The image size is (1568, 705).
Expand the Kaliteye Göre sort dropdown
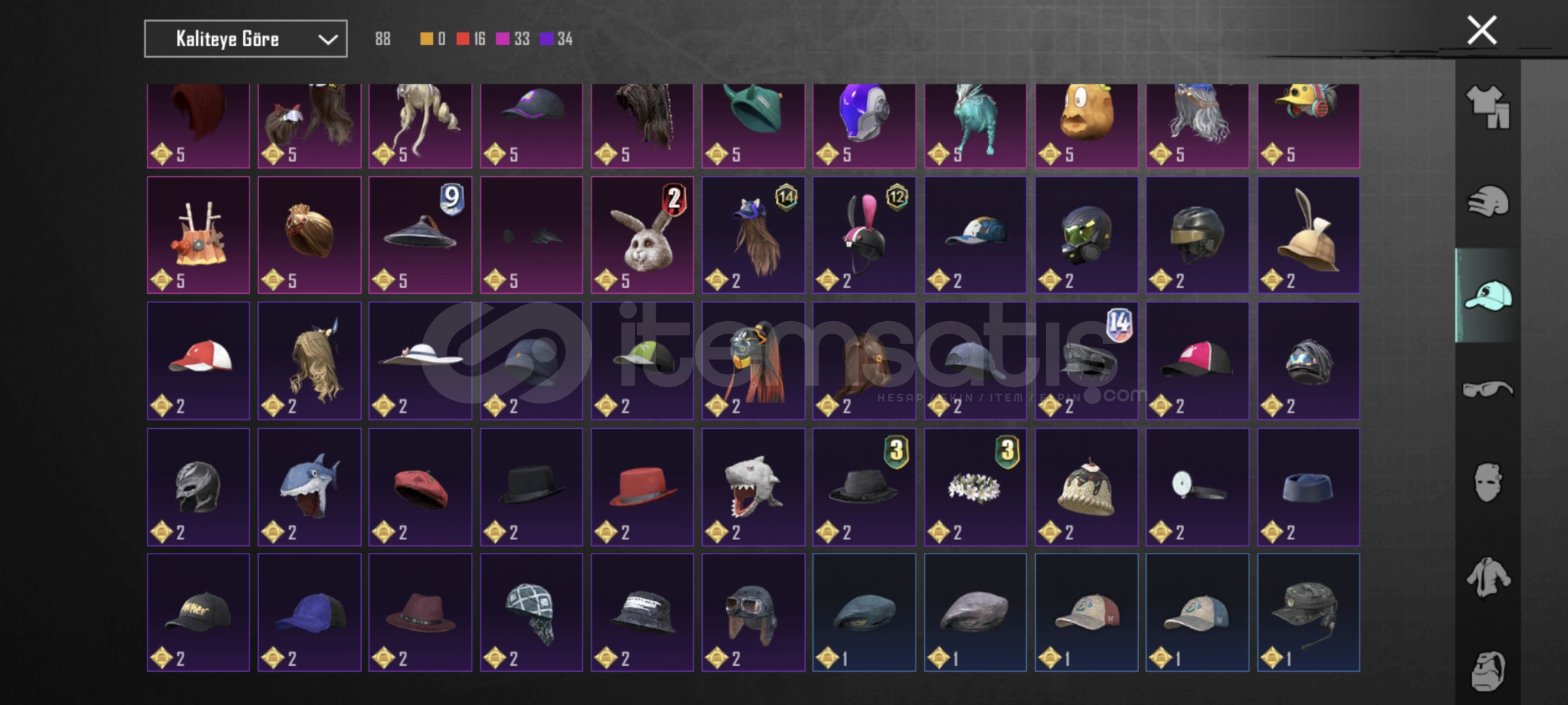click(x=246, y=39)
